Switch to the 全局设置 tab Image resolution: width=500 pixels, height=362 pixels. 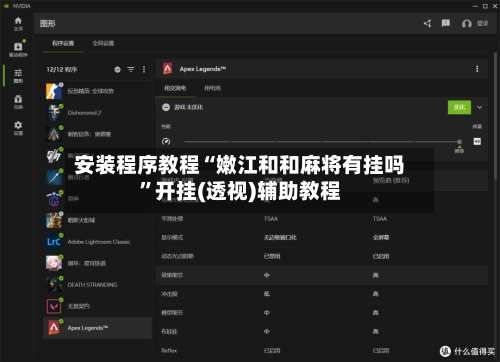(103, 43)
